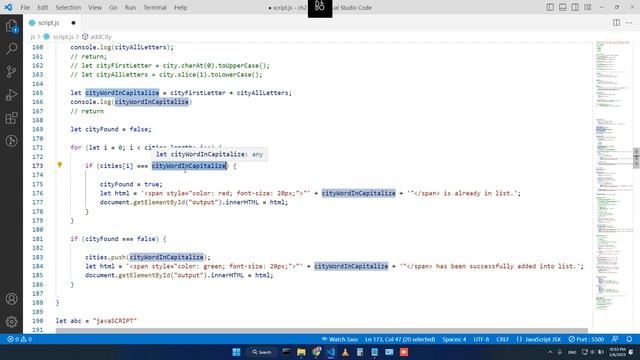The width and height of the screenshot is (640, 360).
Task: Click Watch Sass in status bar
Action: pos(340,339)
